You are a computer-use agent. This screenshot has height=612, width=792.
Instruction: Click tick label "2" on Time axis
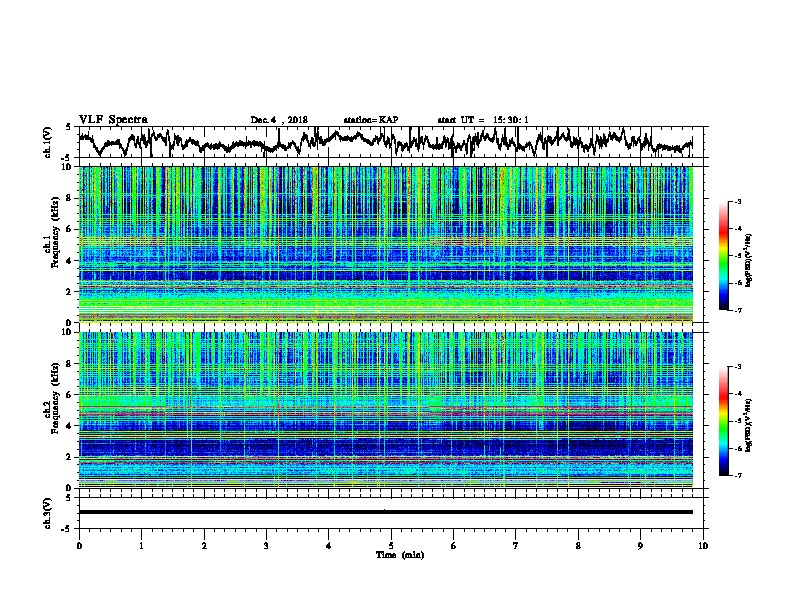(x=204, y=546)
